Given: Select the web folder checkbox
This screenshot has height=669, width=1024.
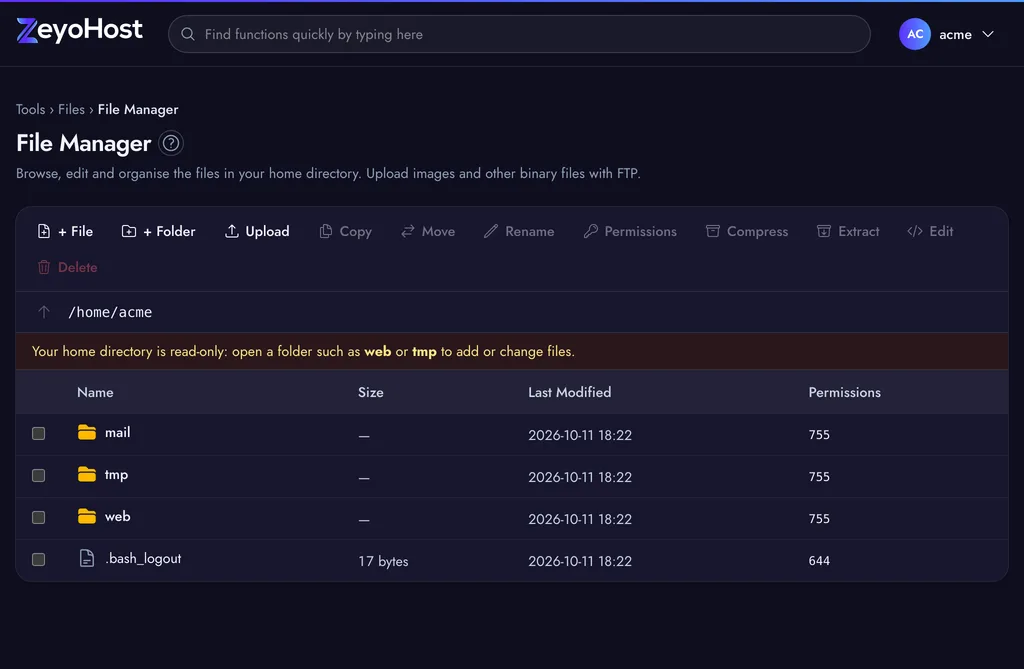Looking at the screenshot, I should [39, 517].
